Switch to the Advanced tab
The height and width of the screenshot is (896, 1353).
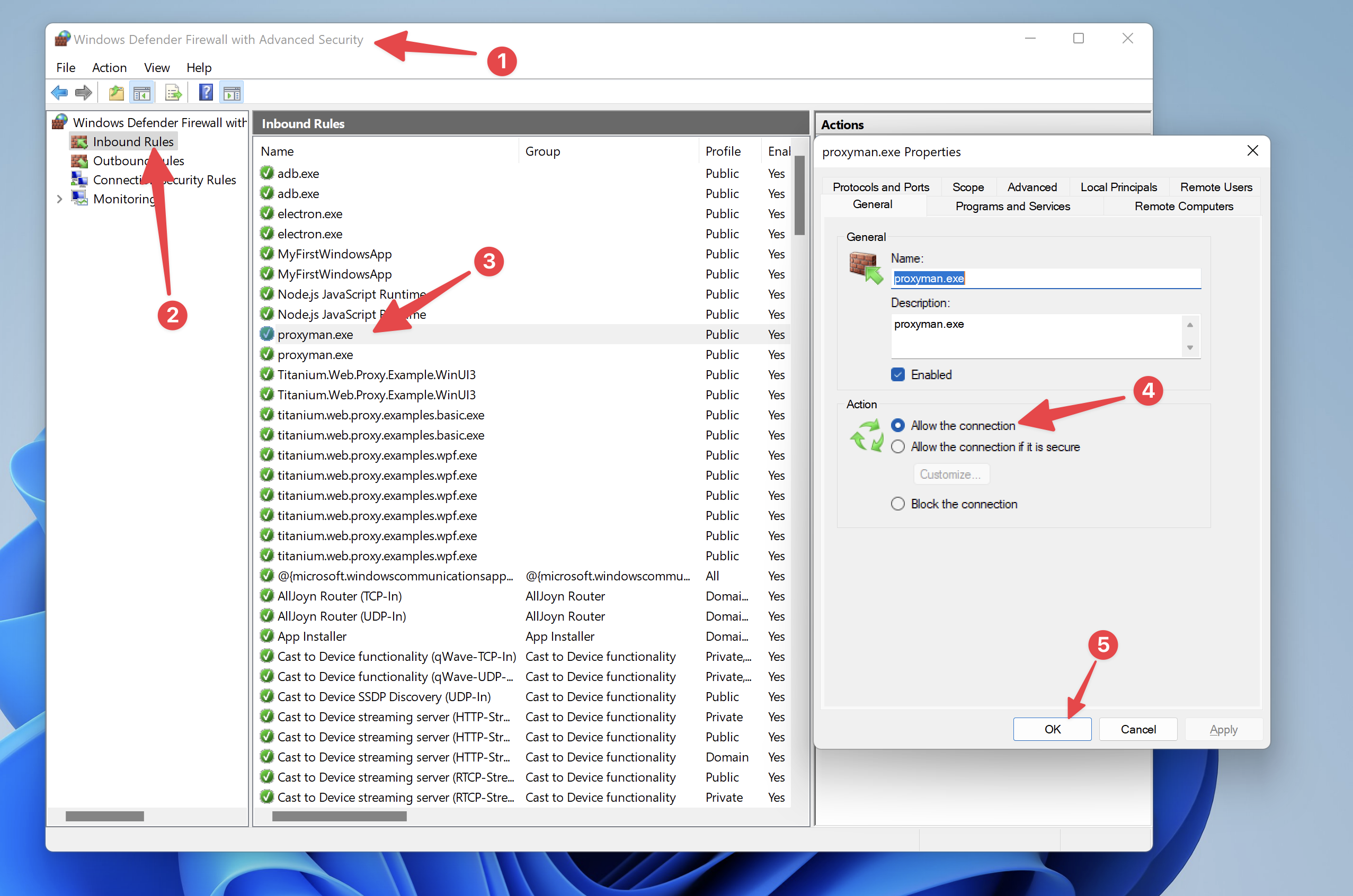(x=1032, y=187)
